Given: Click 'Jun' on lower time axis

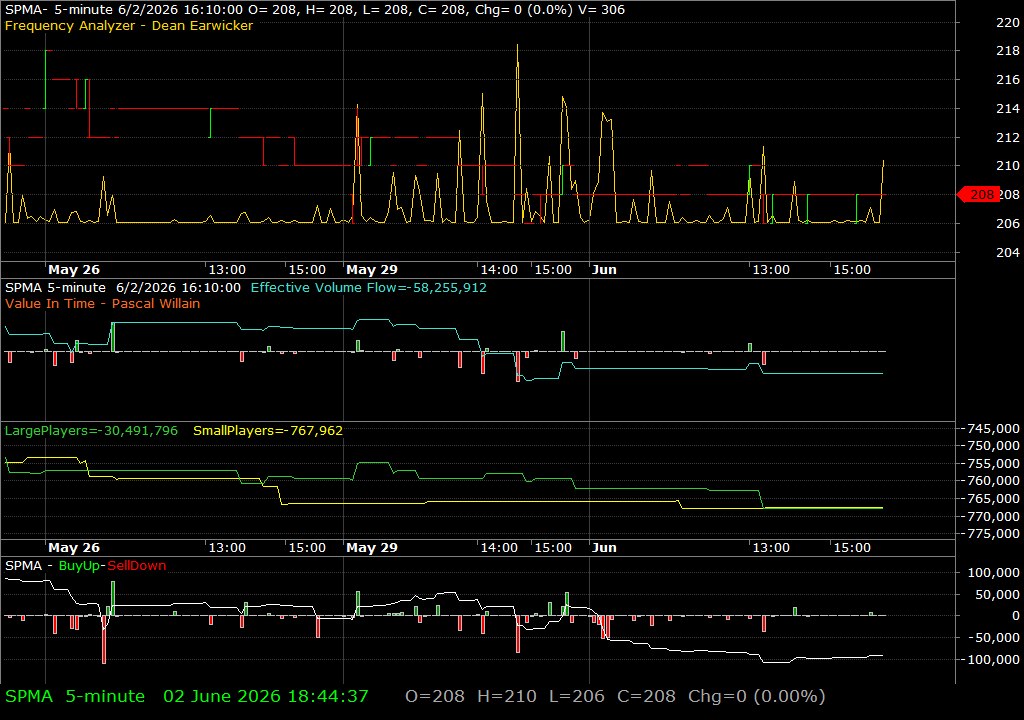Looking at the screenshot, I should [604, 548].
